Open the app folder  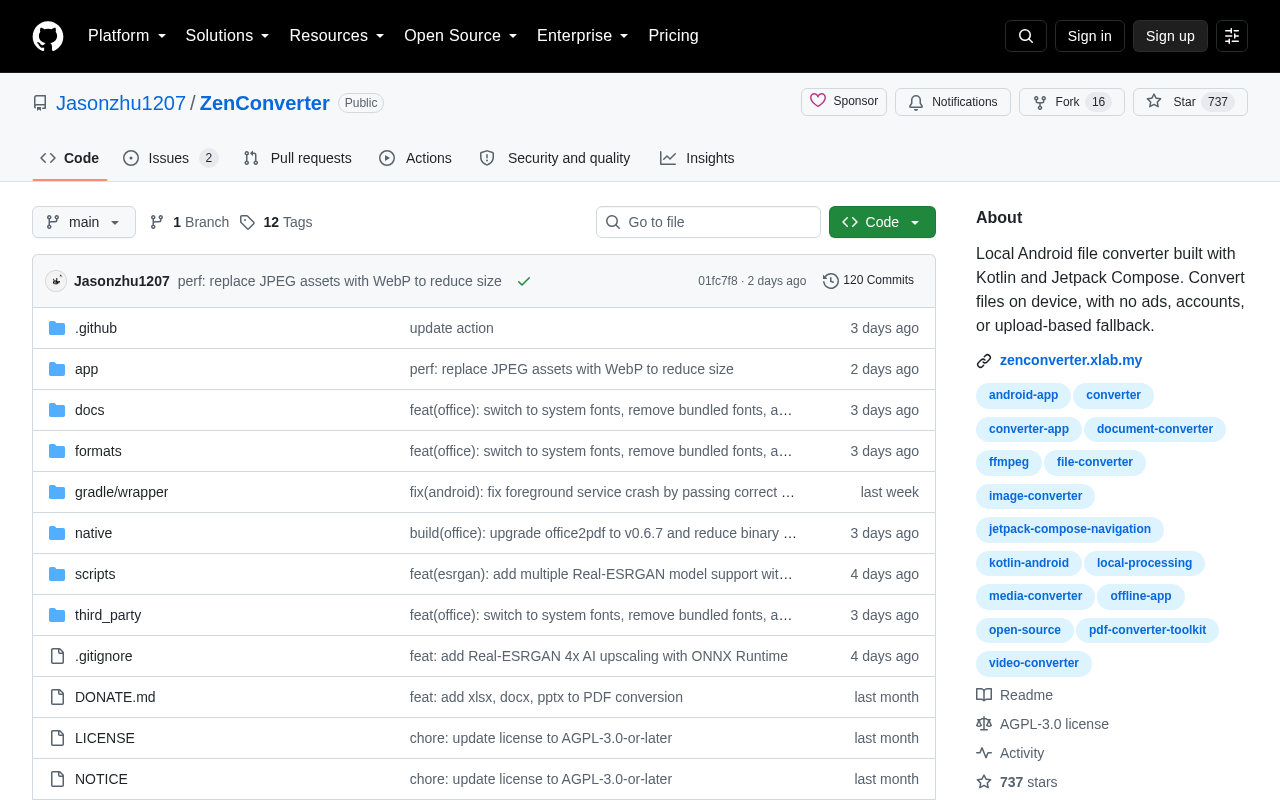[x=87, y=369]
